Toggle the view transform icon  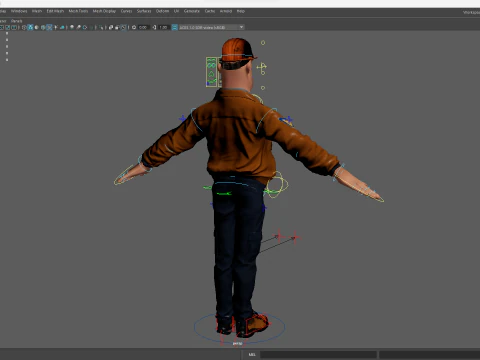(174, 27)
